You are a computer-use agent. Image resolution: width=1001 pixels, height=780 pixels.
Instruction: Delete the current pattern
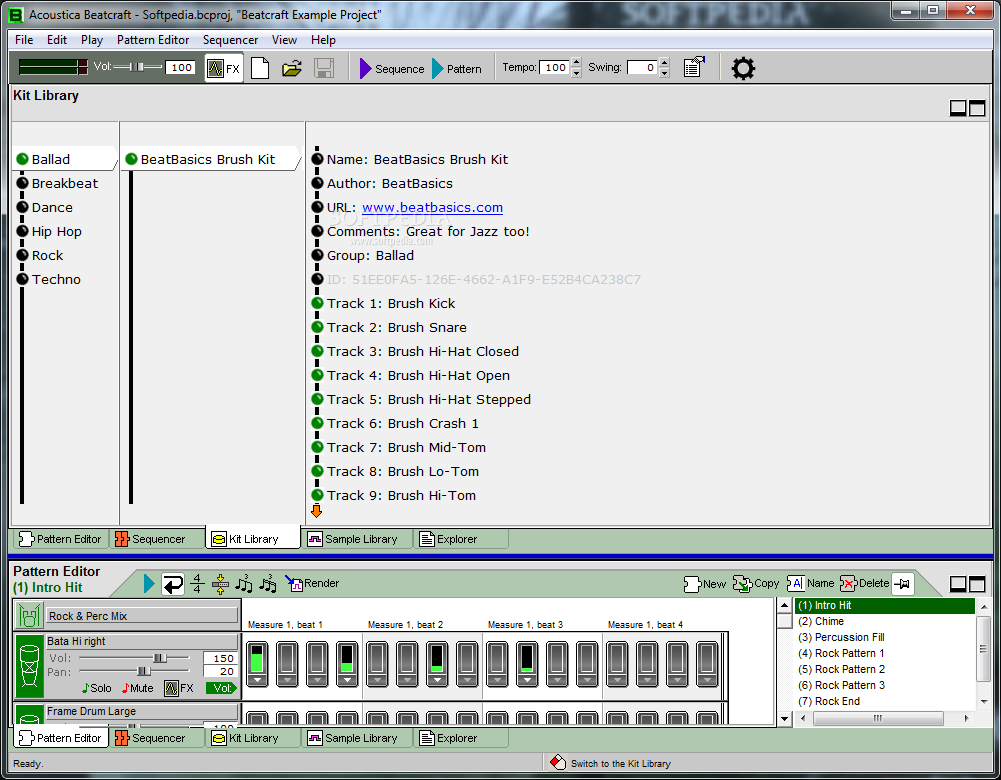[864, 583]
